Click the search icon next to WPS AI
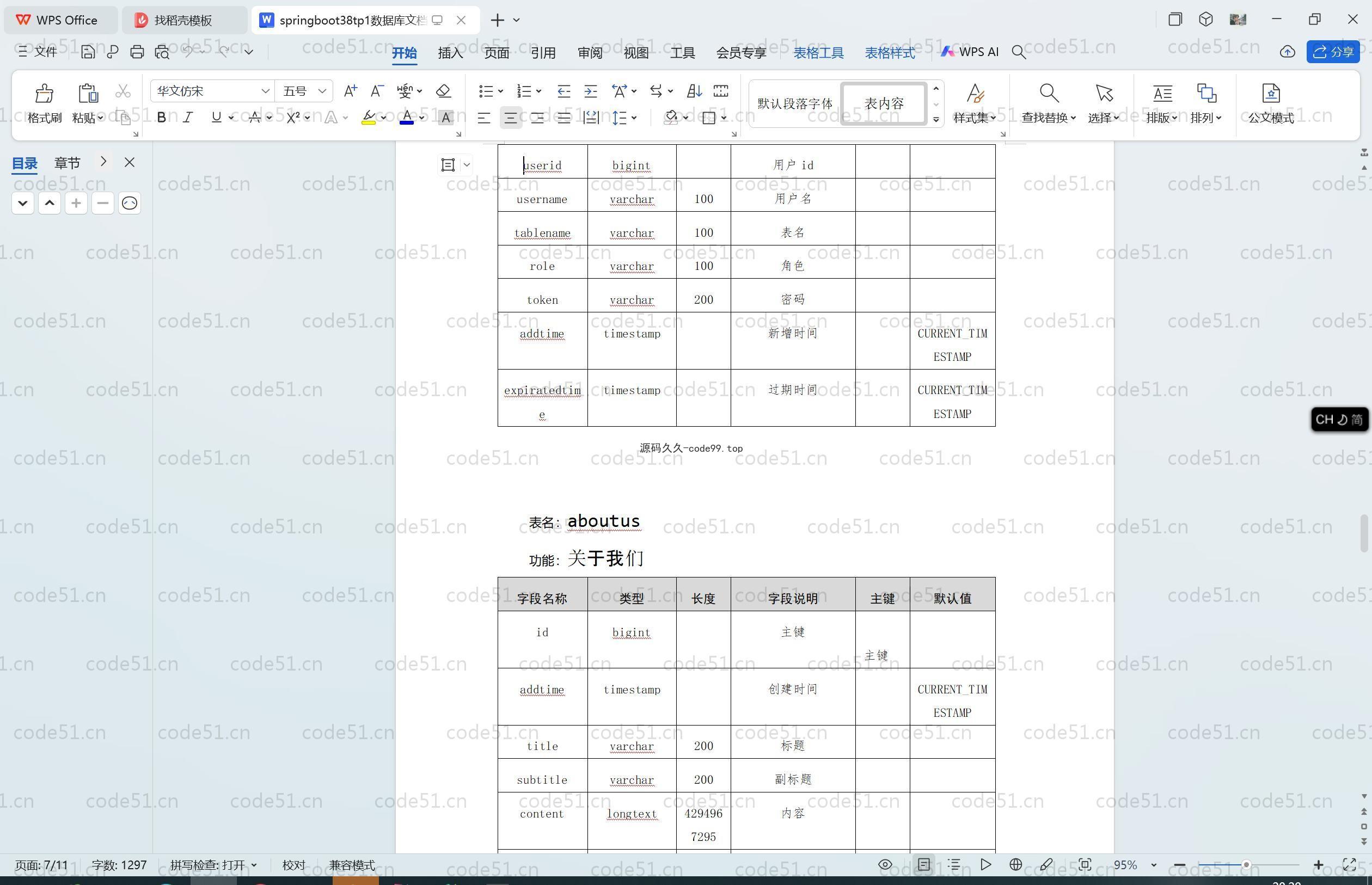Screen dimensions: 1372x885 (x=1019, y=52)
